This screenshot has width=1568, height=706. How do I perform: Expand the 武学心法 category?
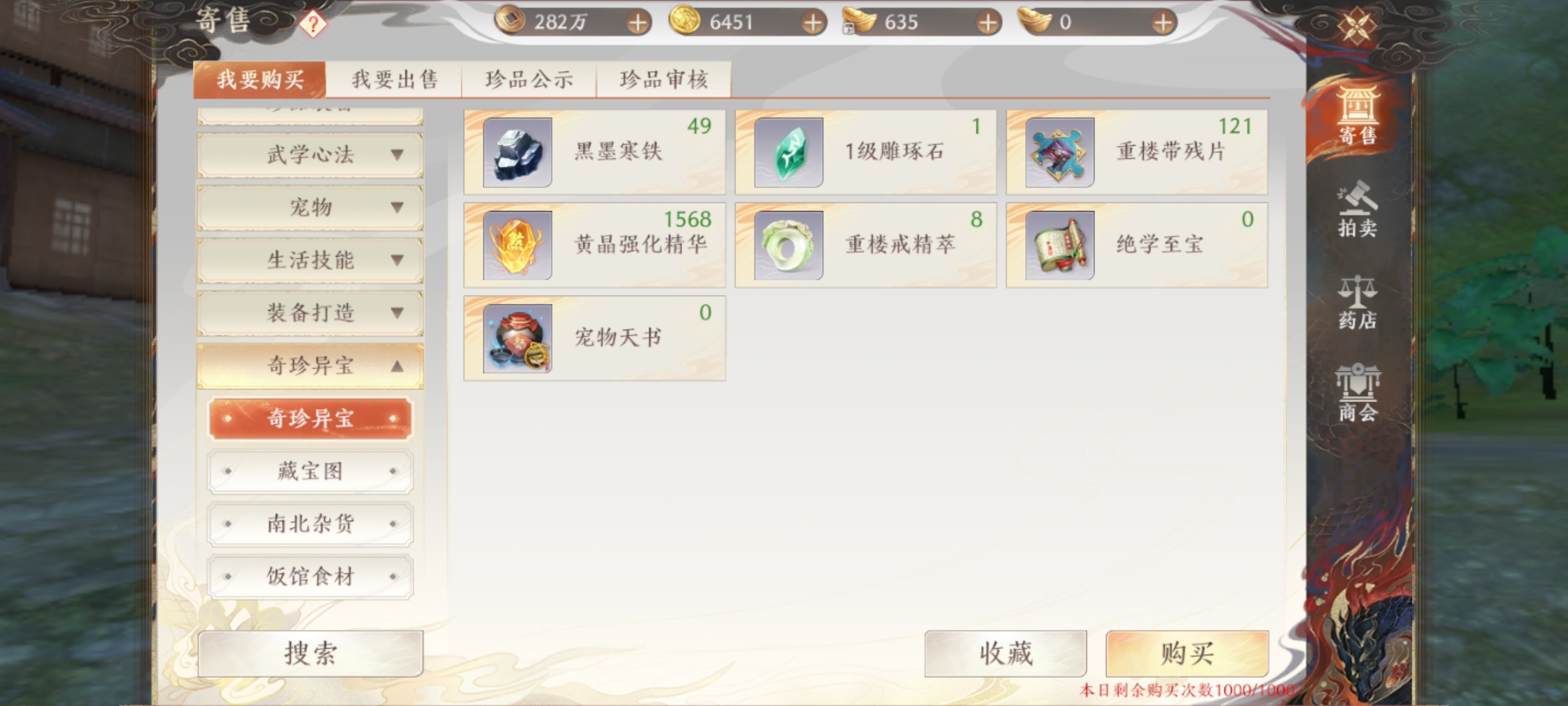click(x=310, y=155)
